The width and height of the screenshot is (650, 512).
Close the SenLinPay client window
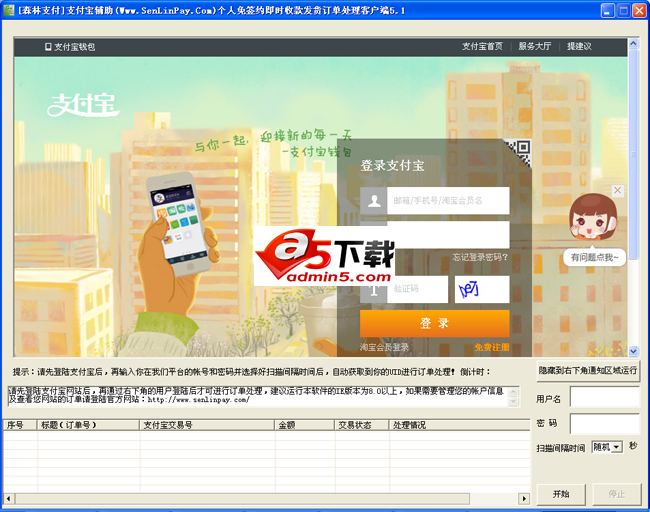[639, 10]
